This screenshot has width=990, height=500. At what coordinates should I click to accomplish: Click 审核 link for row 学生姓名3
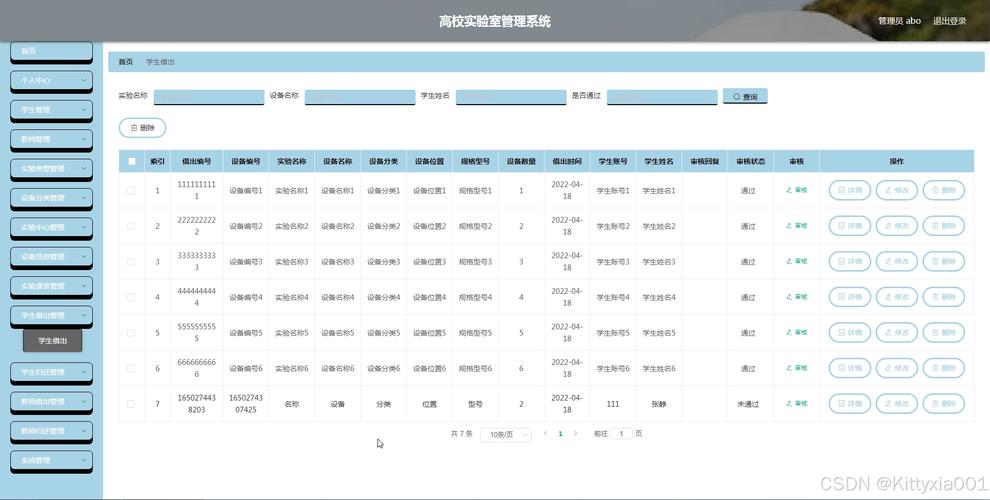pos(797,261)
